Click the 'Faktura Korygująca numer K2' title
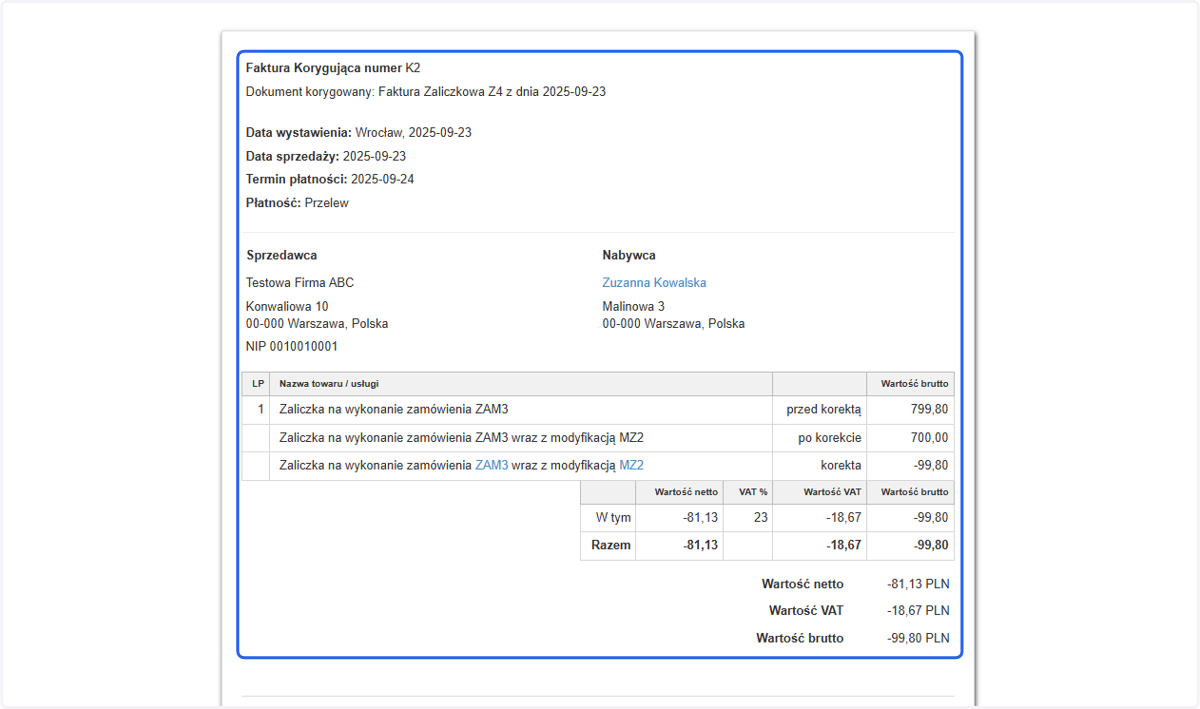Viewport: 1200px width, 709px height. click(333, 68)
